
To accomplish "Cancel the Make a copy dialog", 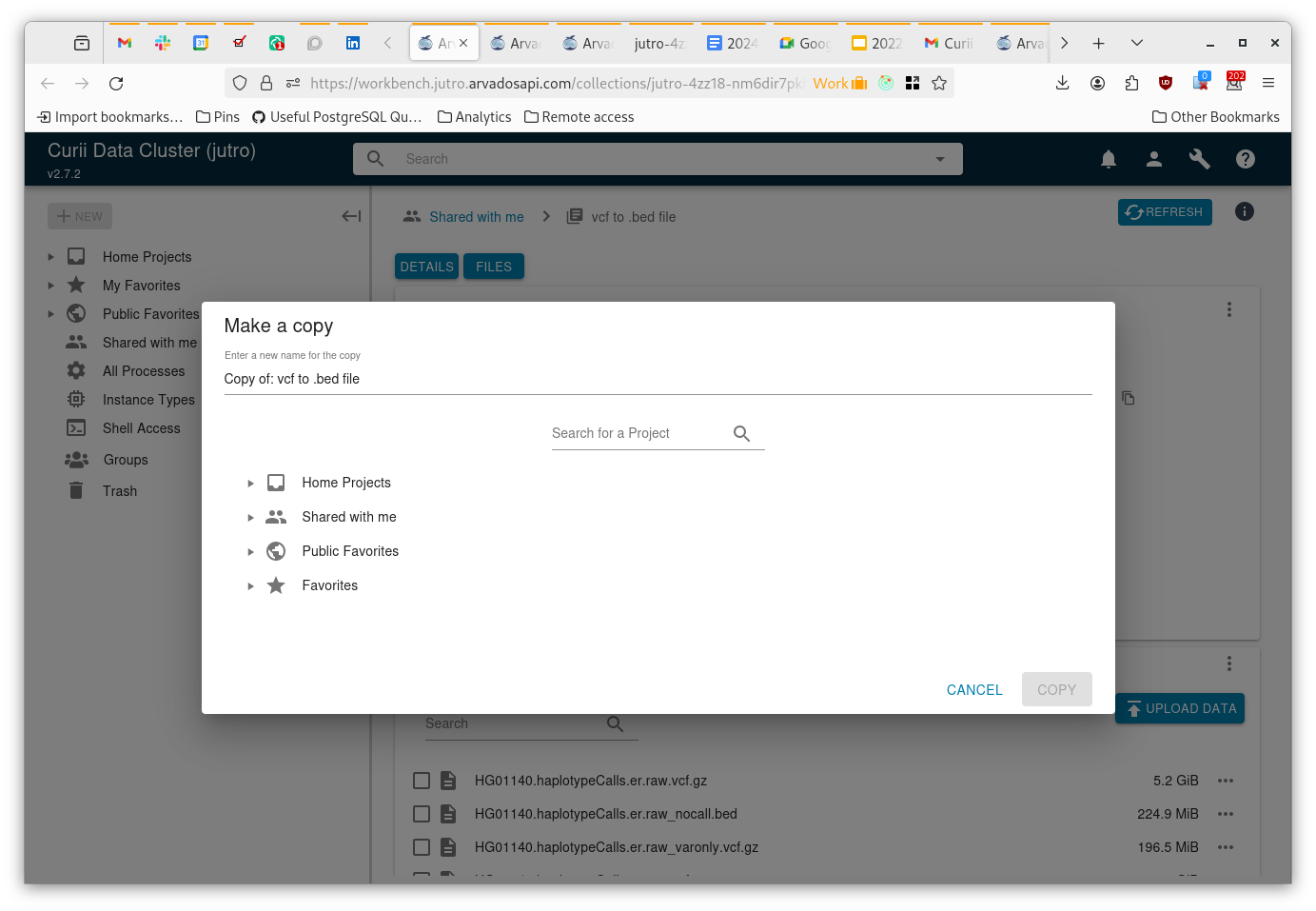I will [974, 690].
